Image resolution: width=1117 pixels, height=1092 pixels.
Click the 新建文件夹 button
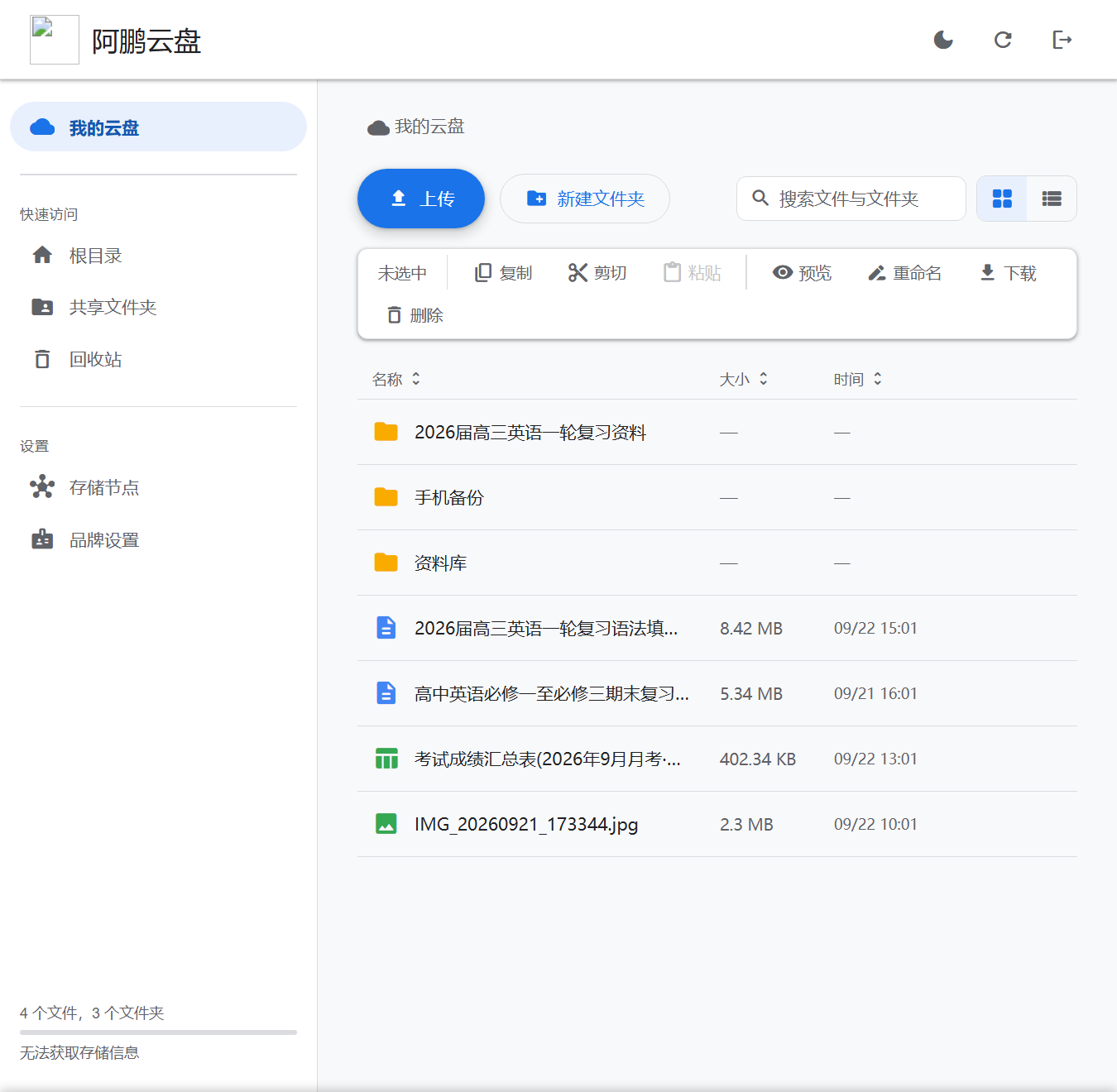tap(585, 199)
